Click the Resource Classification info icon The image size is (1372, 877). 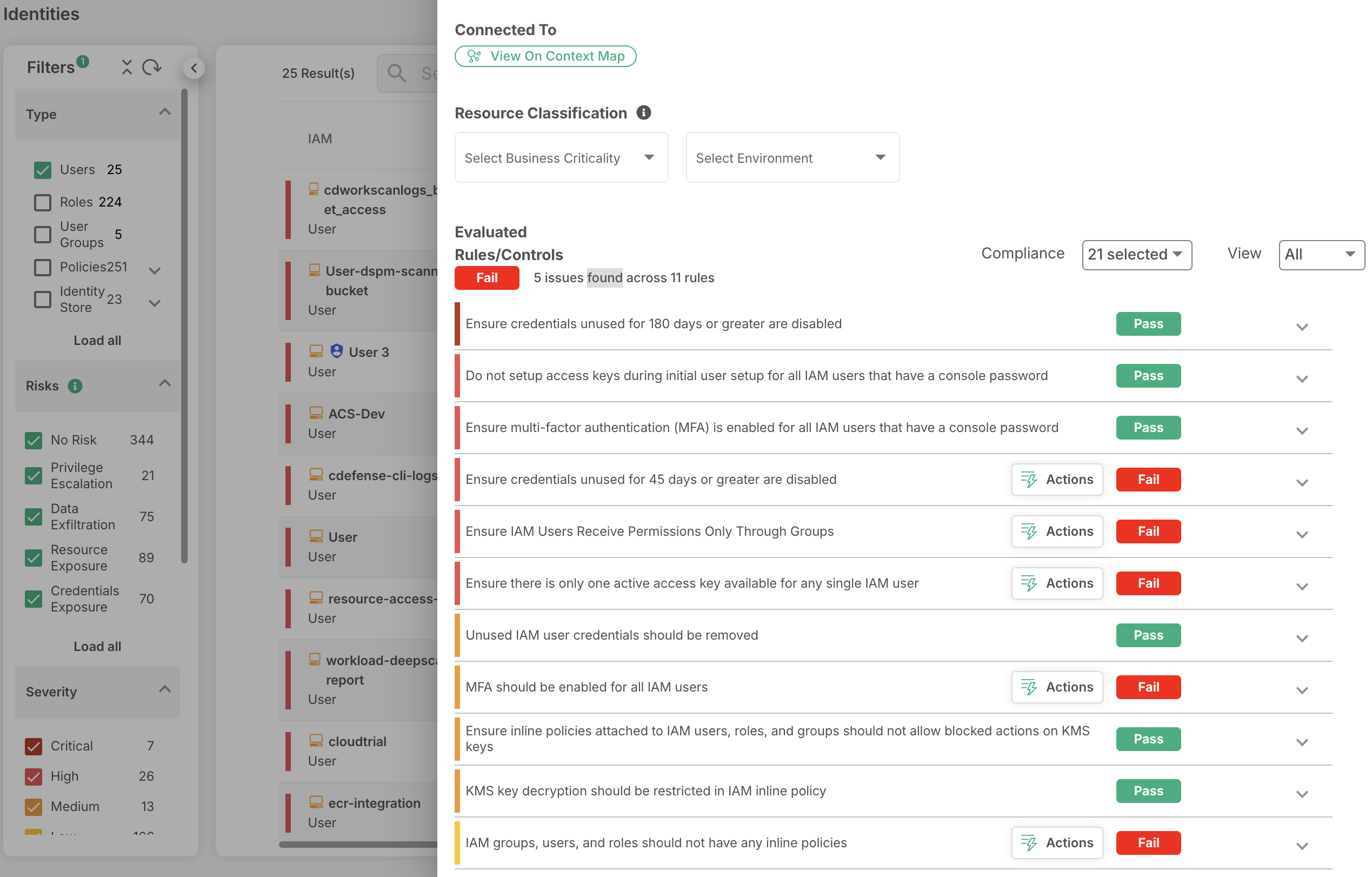643,113
